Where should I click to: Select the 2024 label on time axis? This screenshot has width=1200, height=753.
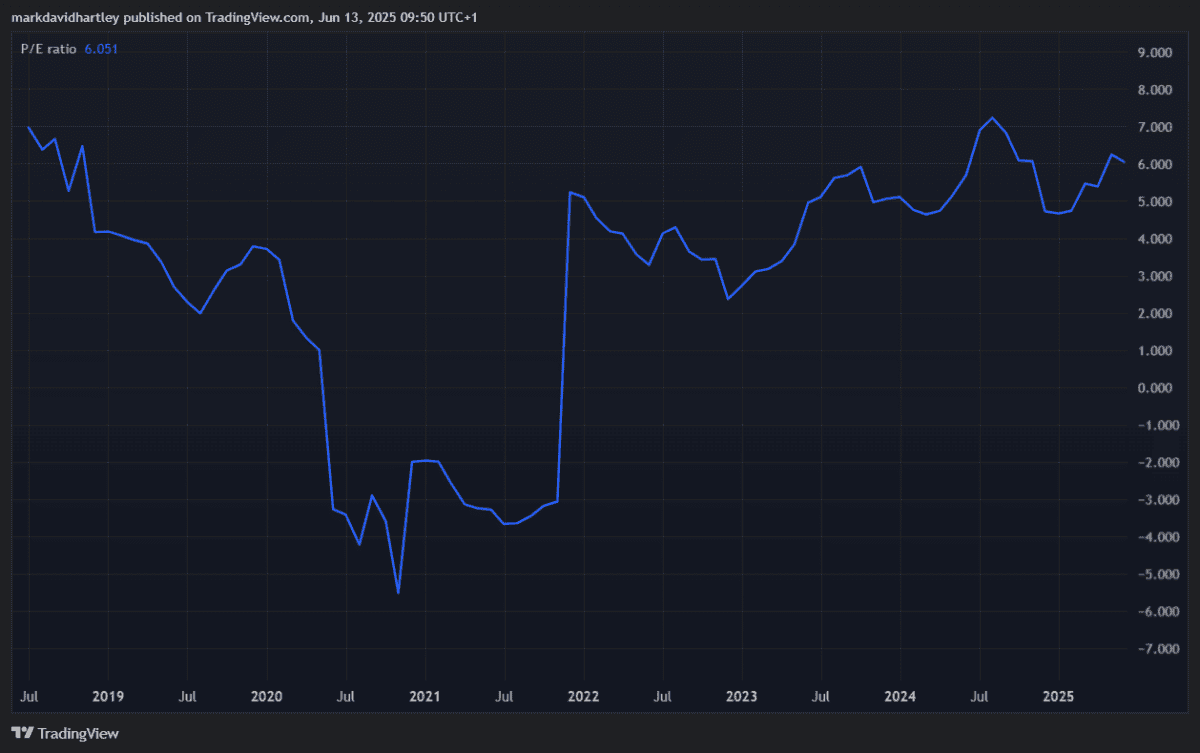click(x=900, y=693)
